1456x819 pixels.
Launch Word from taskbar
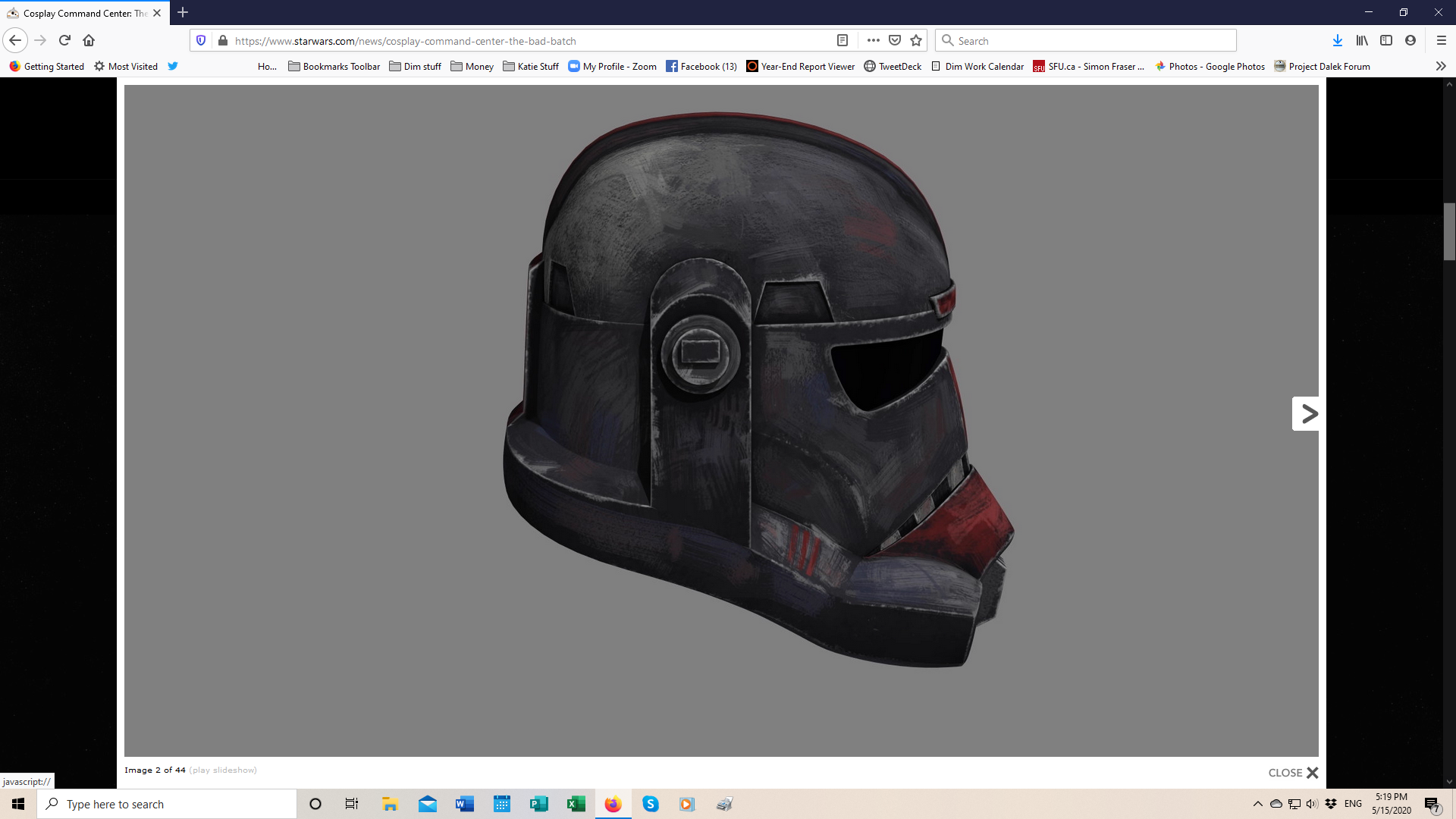tap(465, 804)
